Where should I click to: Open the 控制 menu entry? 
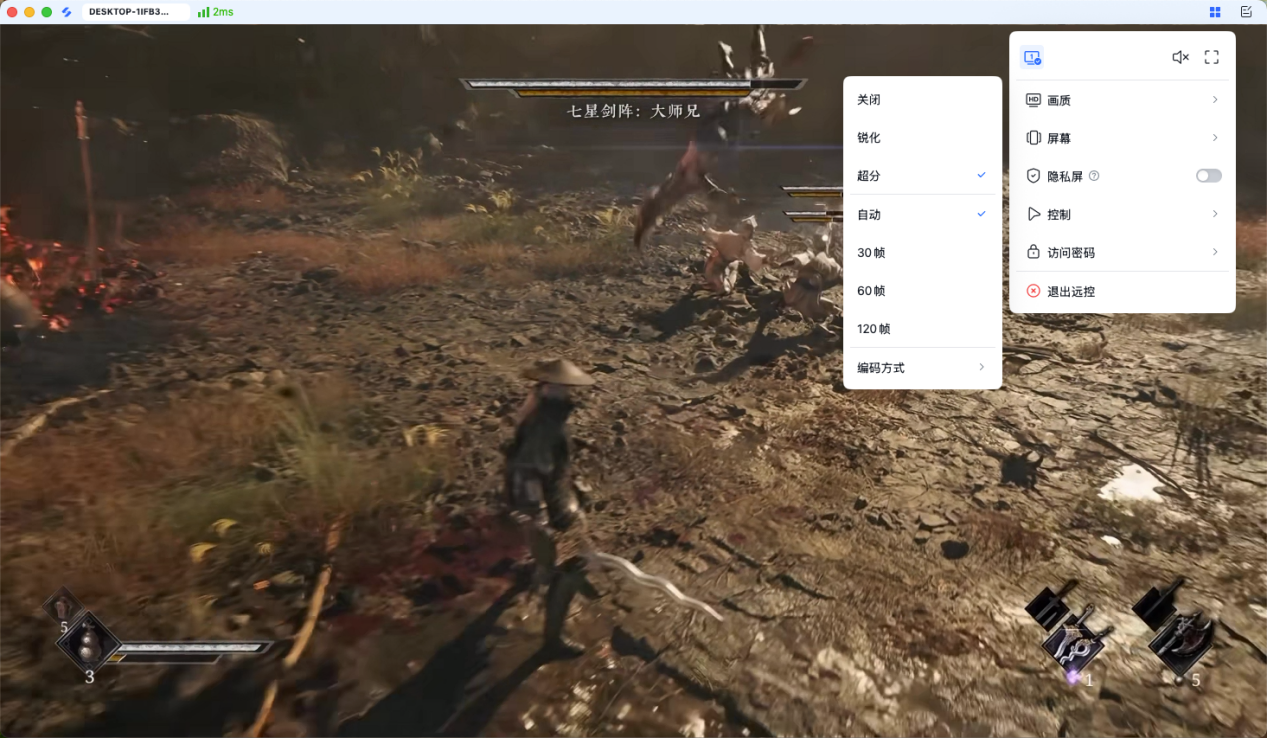click(x=1122, y=214)
